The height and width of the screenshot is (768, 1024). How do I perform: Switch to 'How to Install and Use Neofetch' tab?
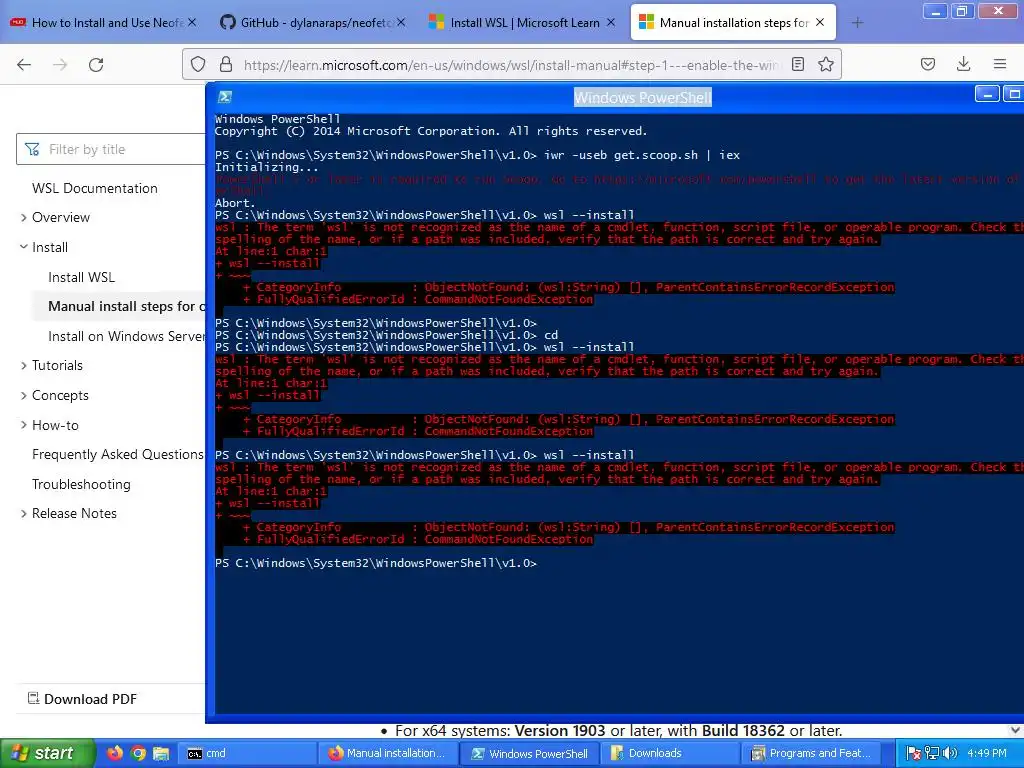point(101,22)
